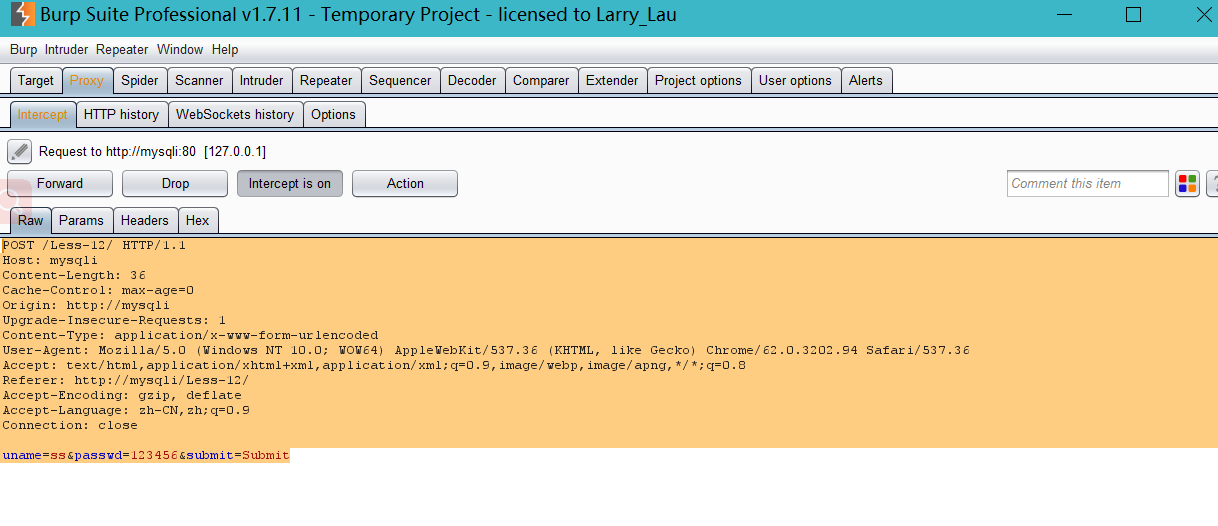Image resolution: width=1218 pixels, height=526 pixels.
Task: Click the Comment this item field
Action: point(1088,184)
